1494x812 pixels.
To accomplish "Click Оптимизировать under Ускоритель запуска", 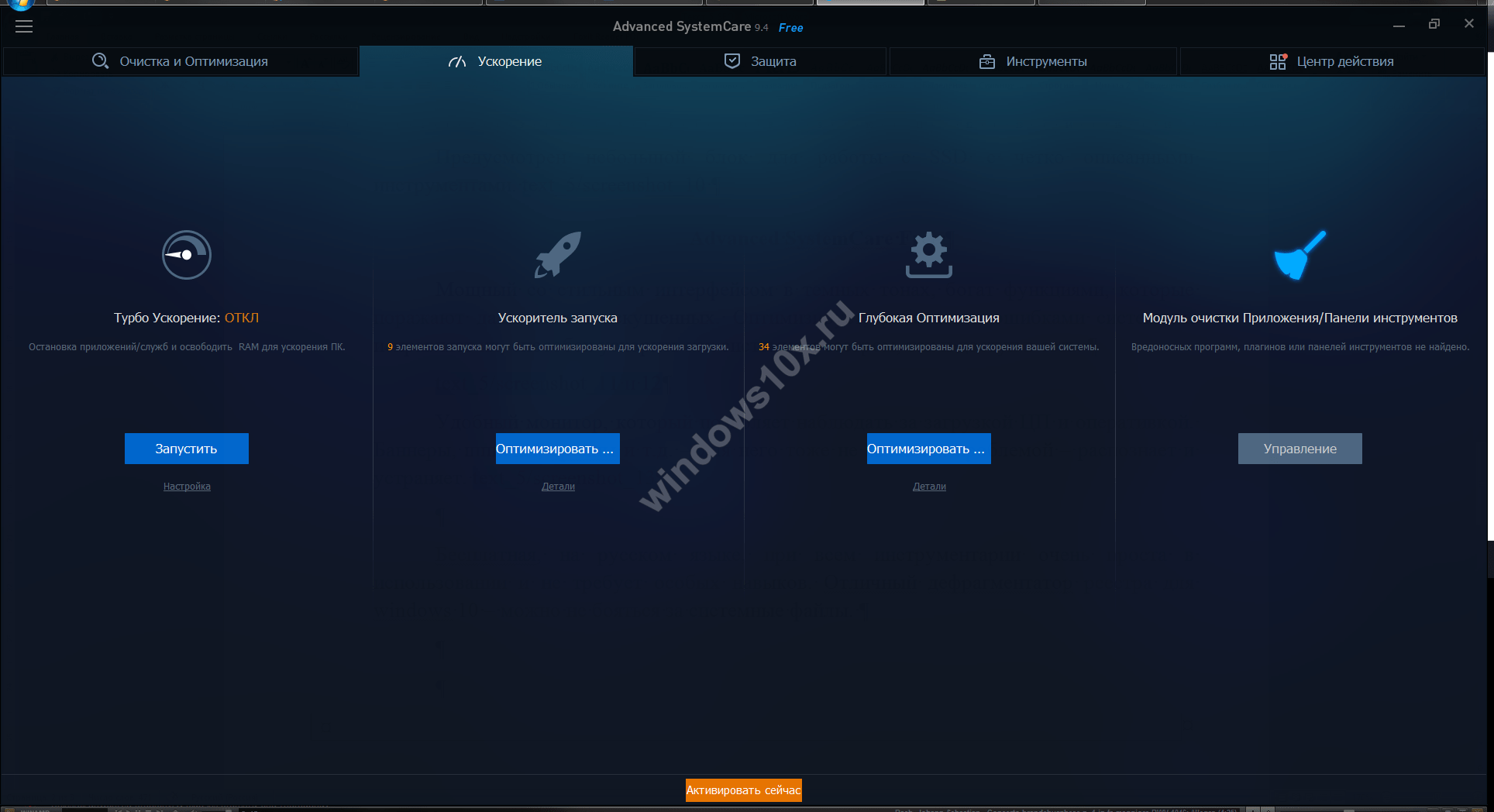I will [x=558, y=449].
